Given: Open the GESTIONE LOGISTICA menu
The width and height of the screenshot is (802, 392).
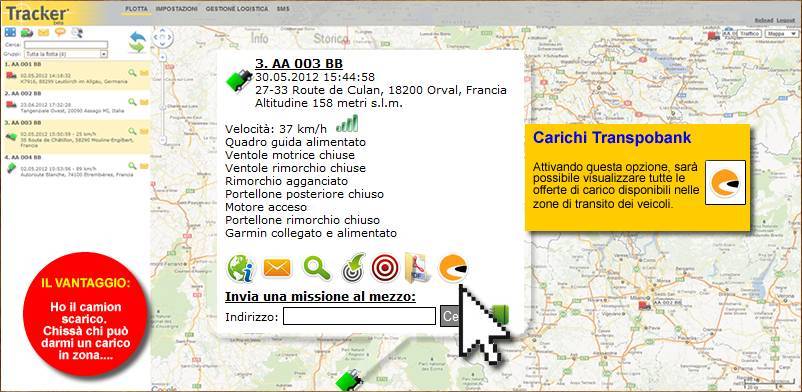Looking at the screenshot, I should [237, 9].
